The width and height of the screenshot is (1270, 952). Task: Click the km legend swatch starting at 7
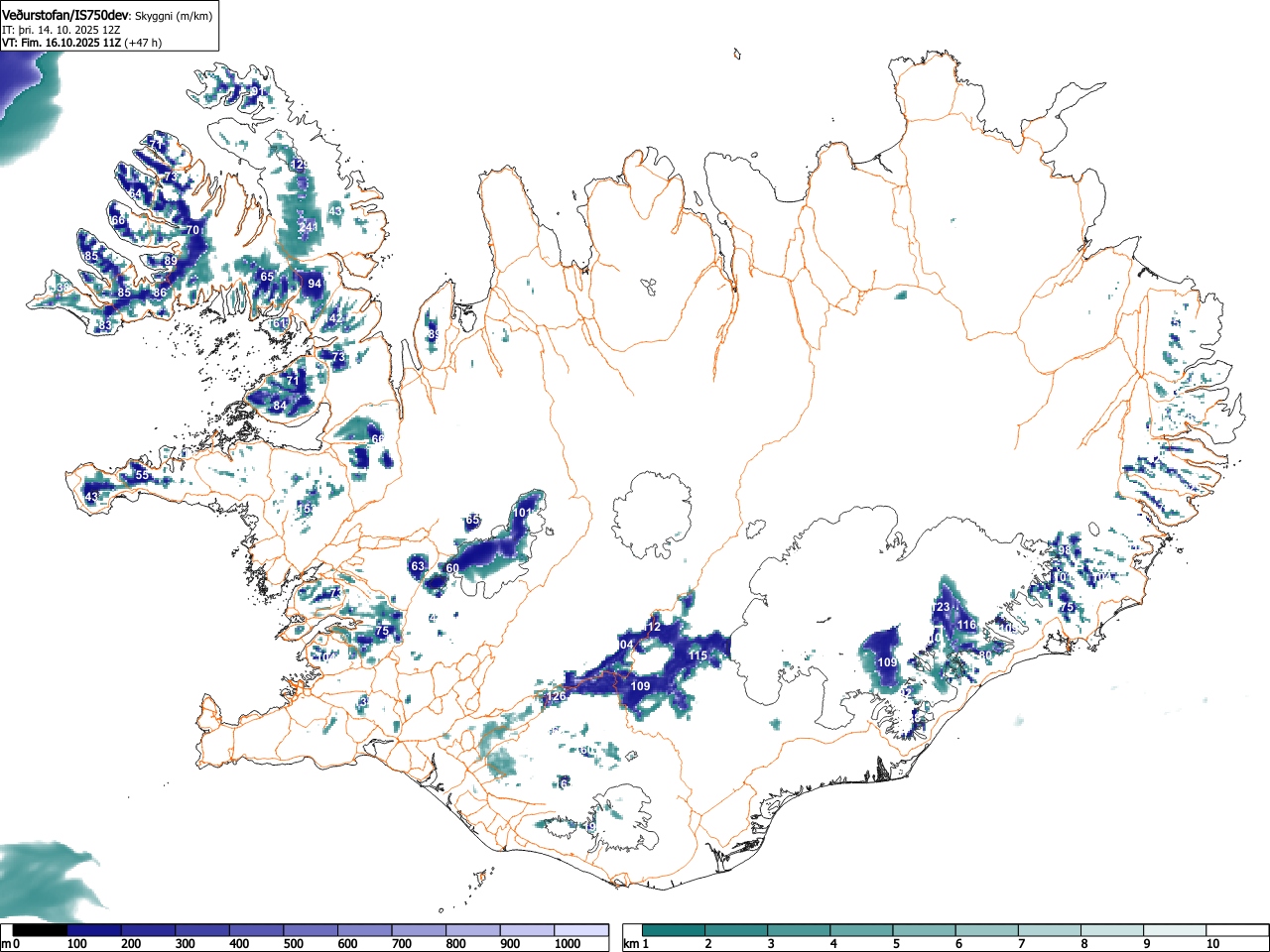[x=1049, y=930]
